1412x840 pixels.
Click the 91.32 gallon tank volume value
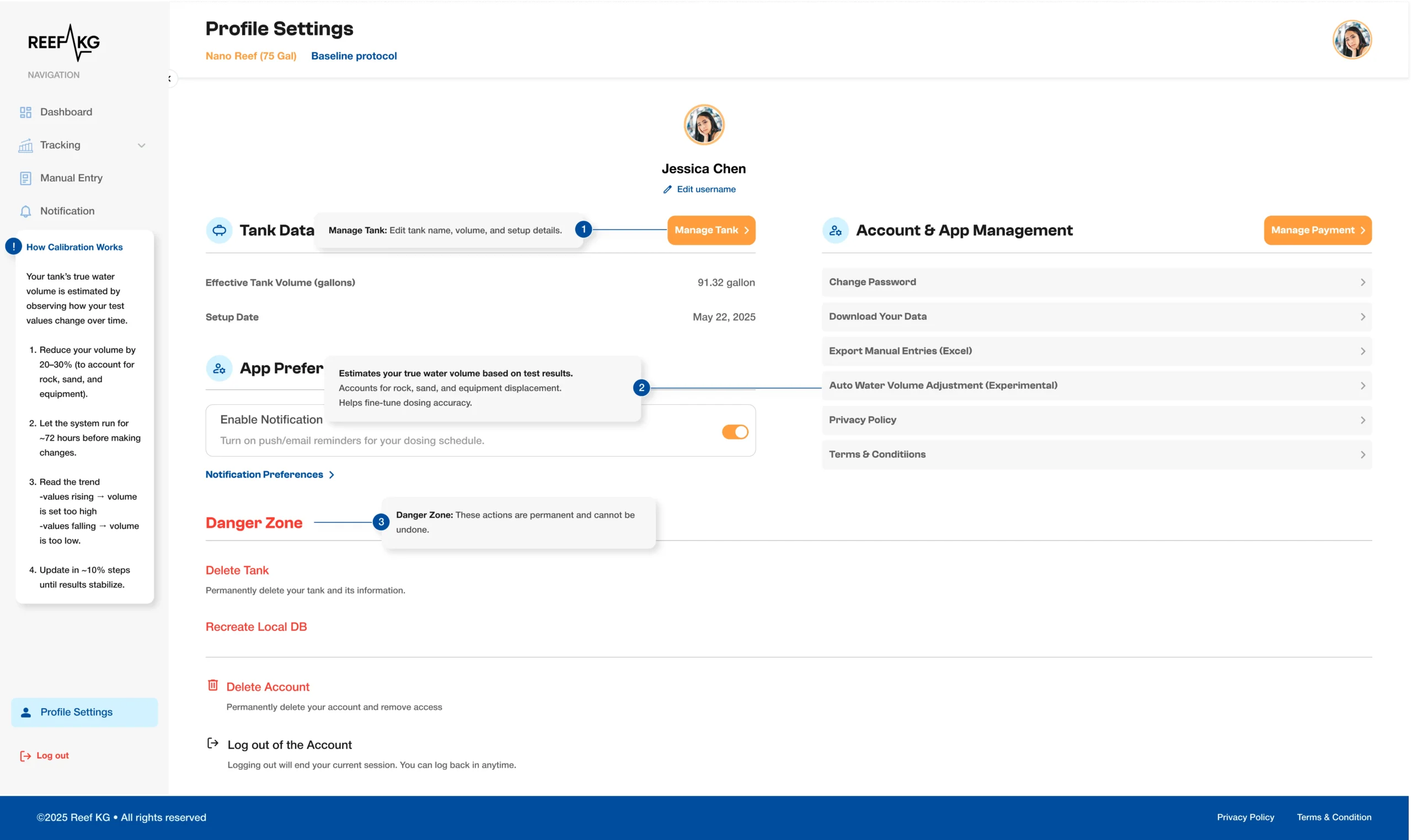click(x=726, y=282)
